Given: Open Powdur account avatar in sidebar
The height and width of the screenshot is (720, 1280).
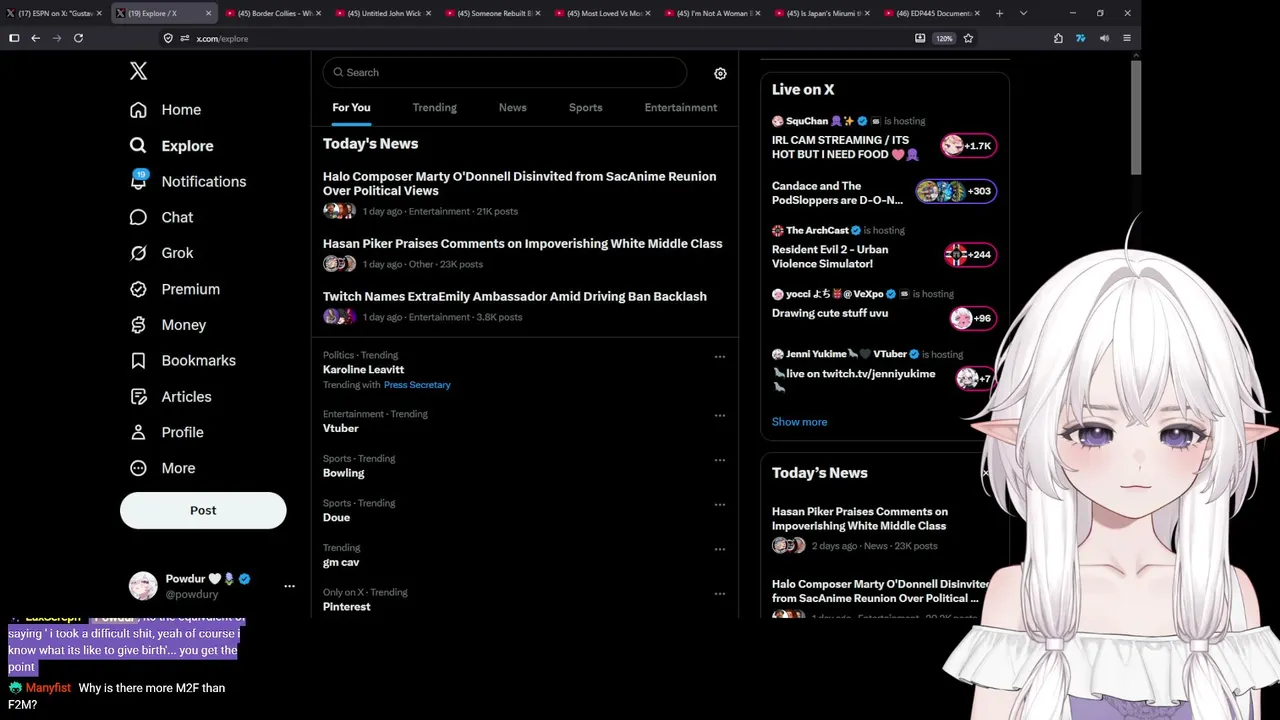Looking at the screenshot, I should point(143,586).
